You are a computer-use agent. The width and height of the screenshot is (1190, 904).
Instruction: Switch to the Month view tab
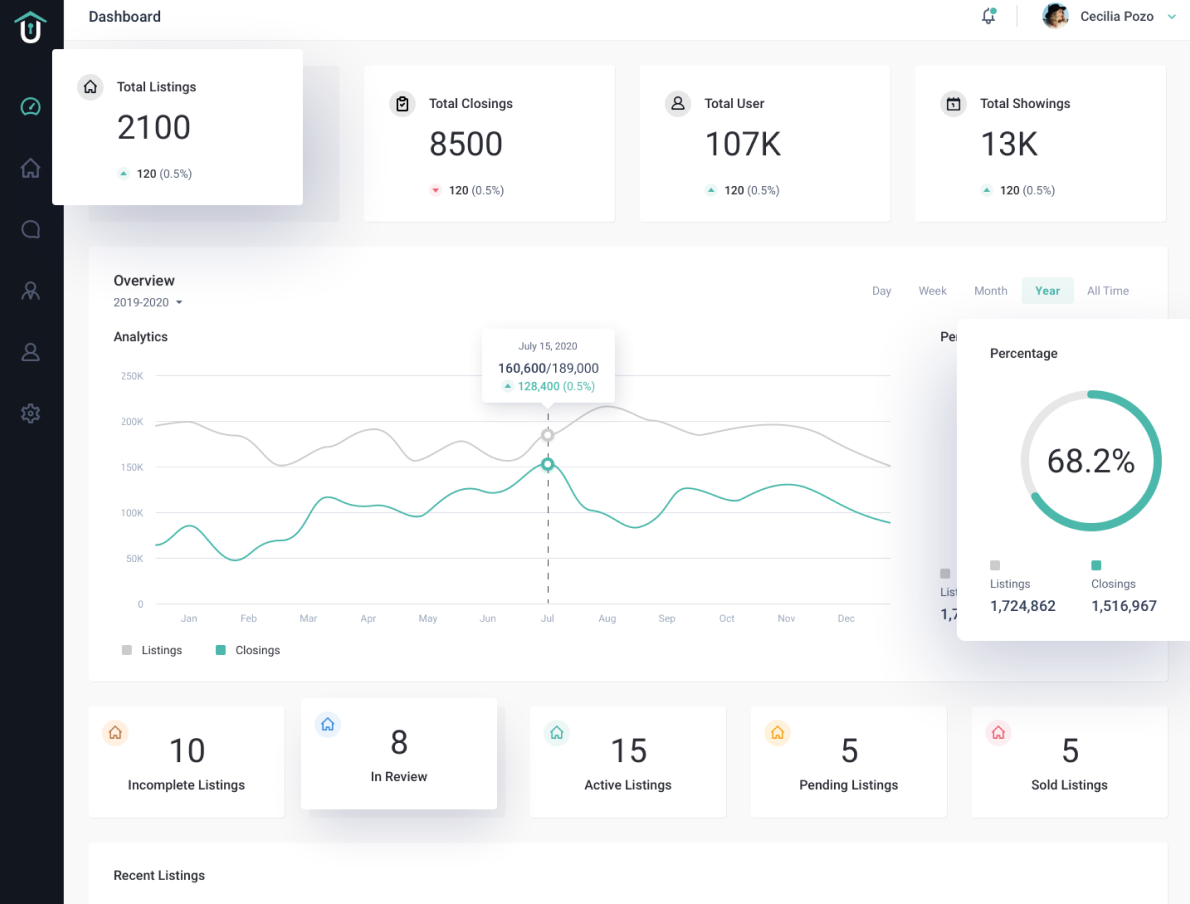pyautogui.click(x=990, y=290)
